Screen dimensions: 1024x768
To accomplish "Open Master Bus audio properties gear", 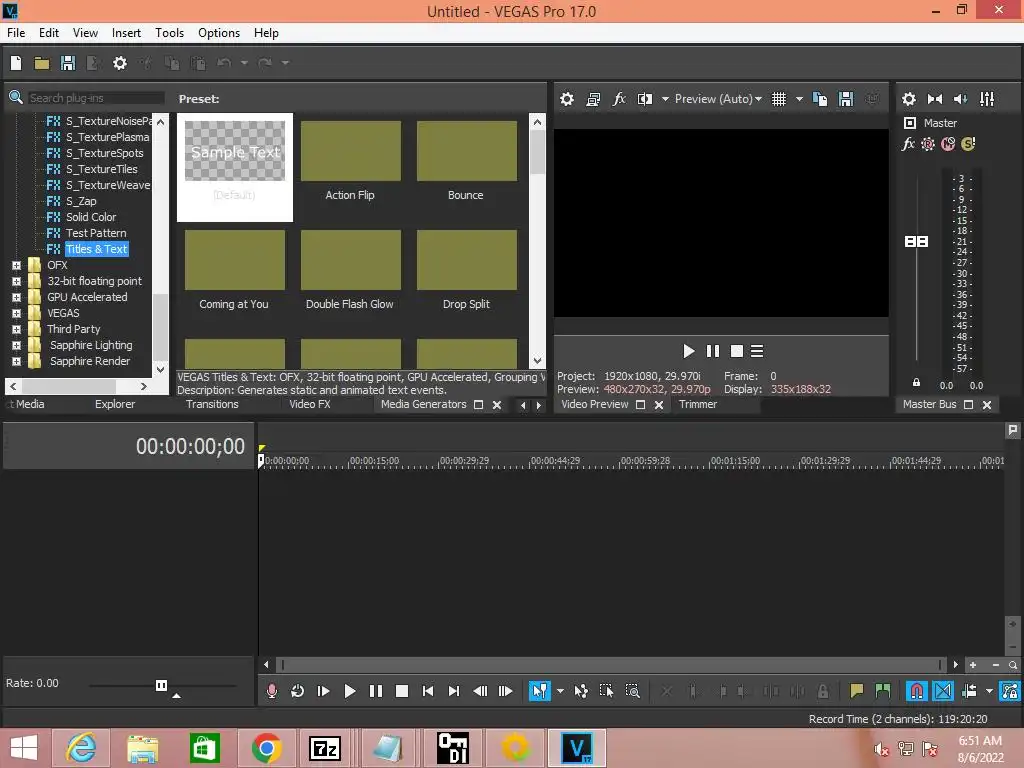I will [x=908, y=99].
